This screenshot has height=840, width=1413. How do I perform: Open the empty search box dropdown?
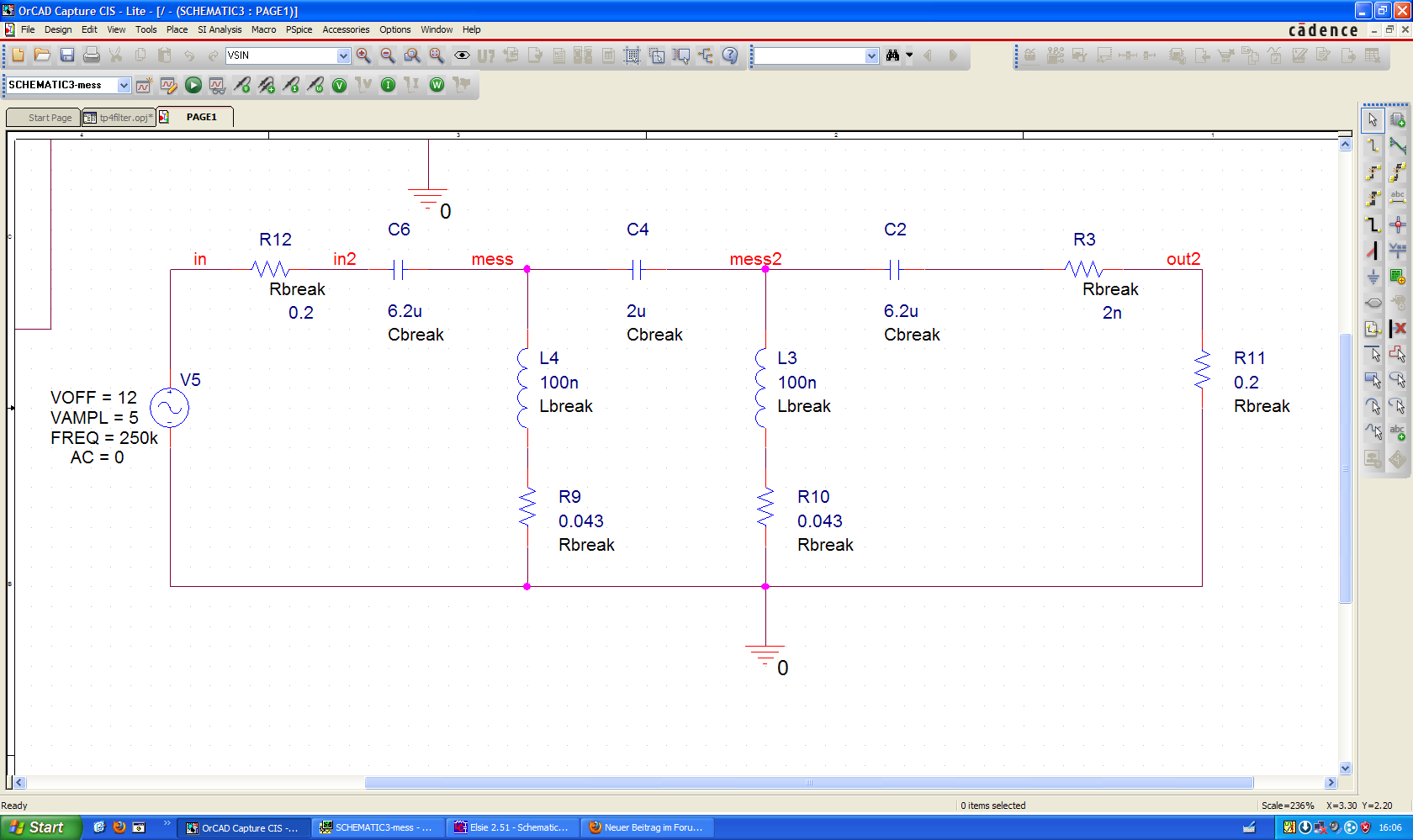(871, 55)
